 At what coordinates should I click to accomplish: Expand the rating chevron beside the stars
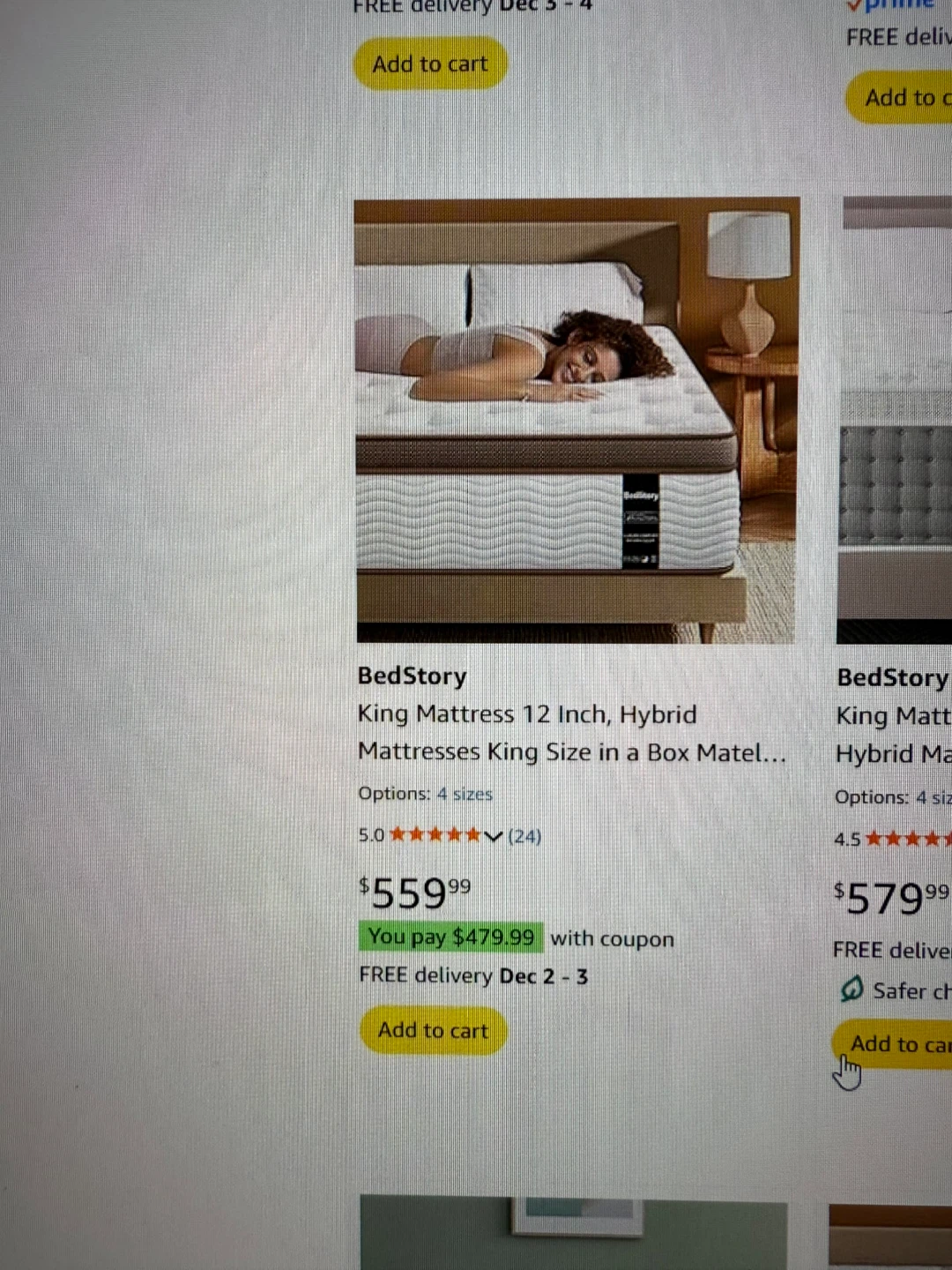coord(494,836)
